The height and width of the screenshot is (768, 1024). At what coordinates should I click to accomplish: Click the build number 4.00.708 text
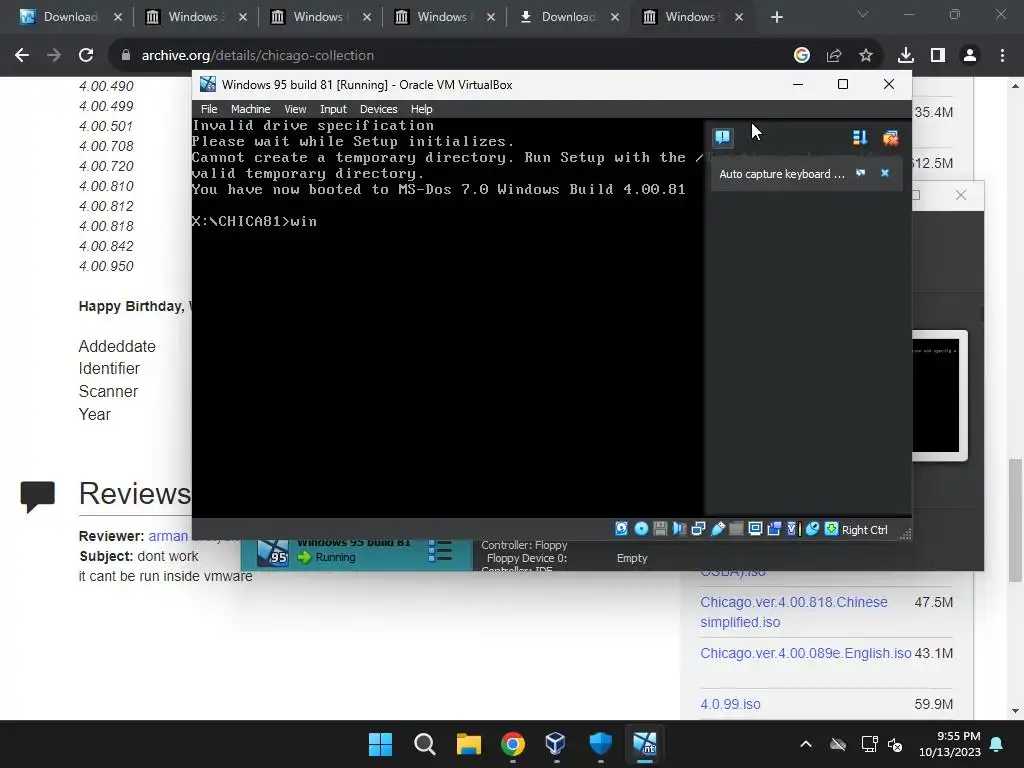point(106,146)
